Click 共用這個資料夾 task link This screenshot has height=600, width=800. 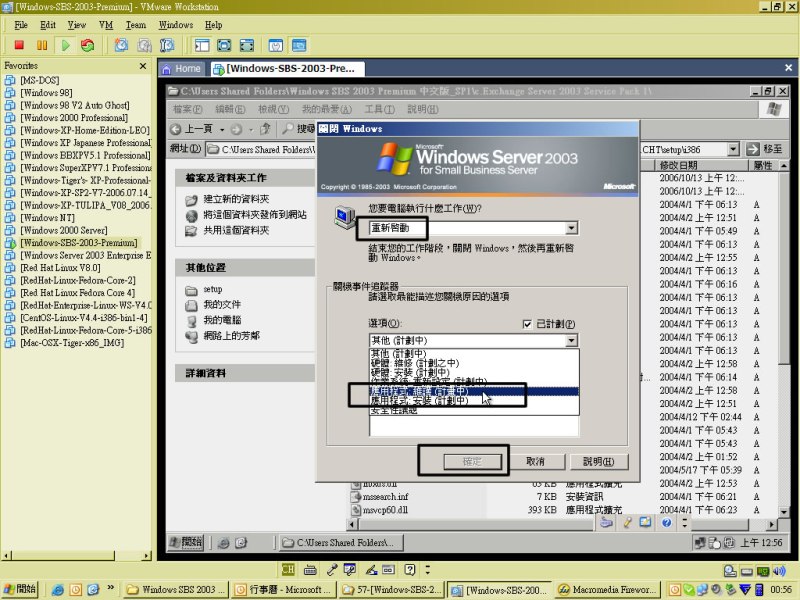pyautogui.click(x=236, y=230)
